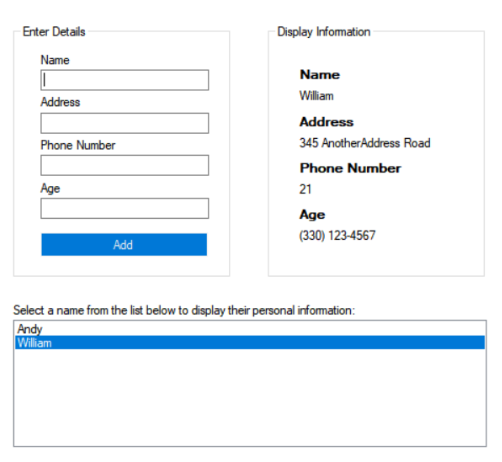Click the Phone Number label above its field
This screenshot has width=502, height=462.
pyautogui.click(x=78, y=145)
